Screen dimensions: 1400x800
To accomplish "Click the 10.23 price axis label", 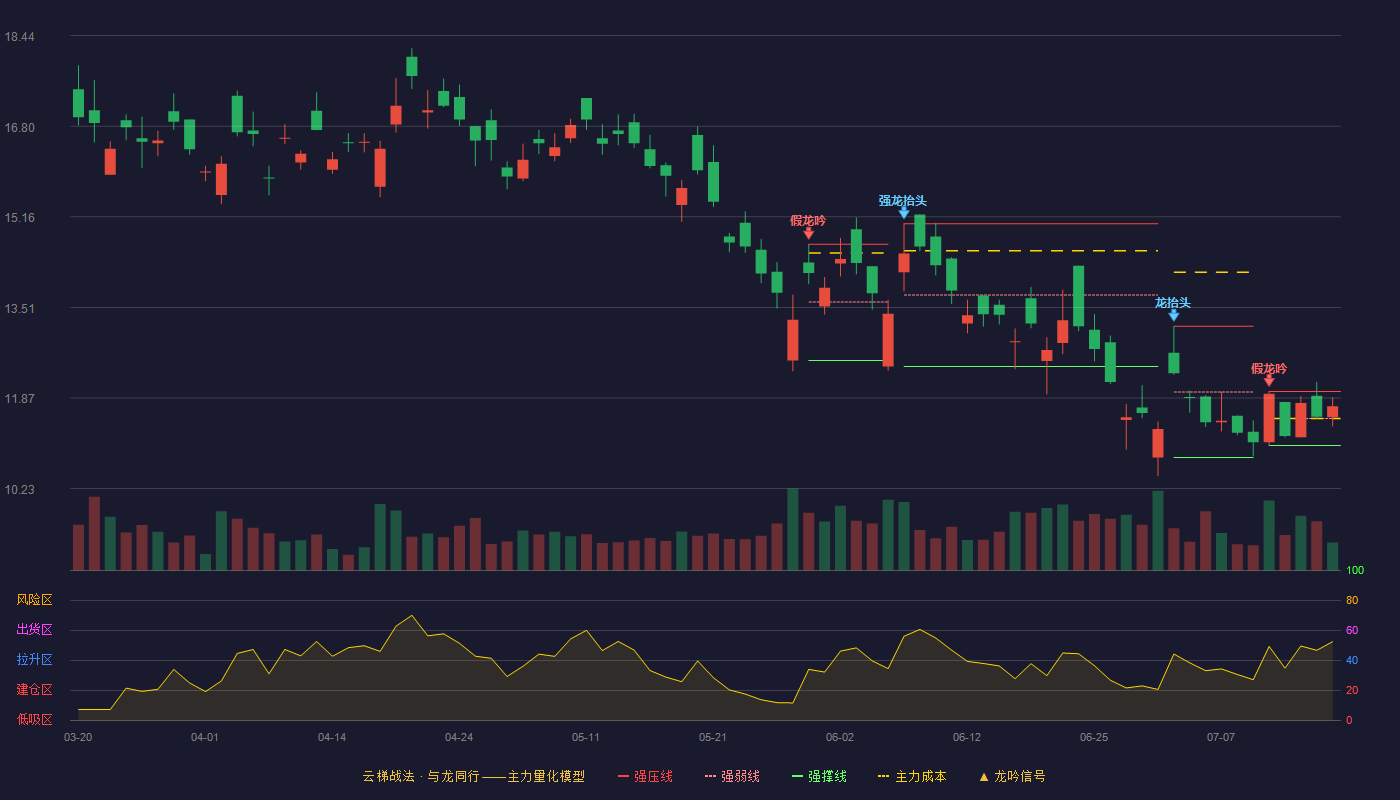I will [19, 490].
